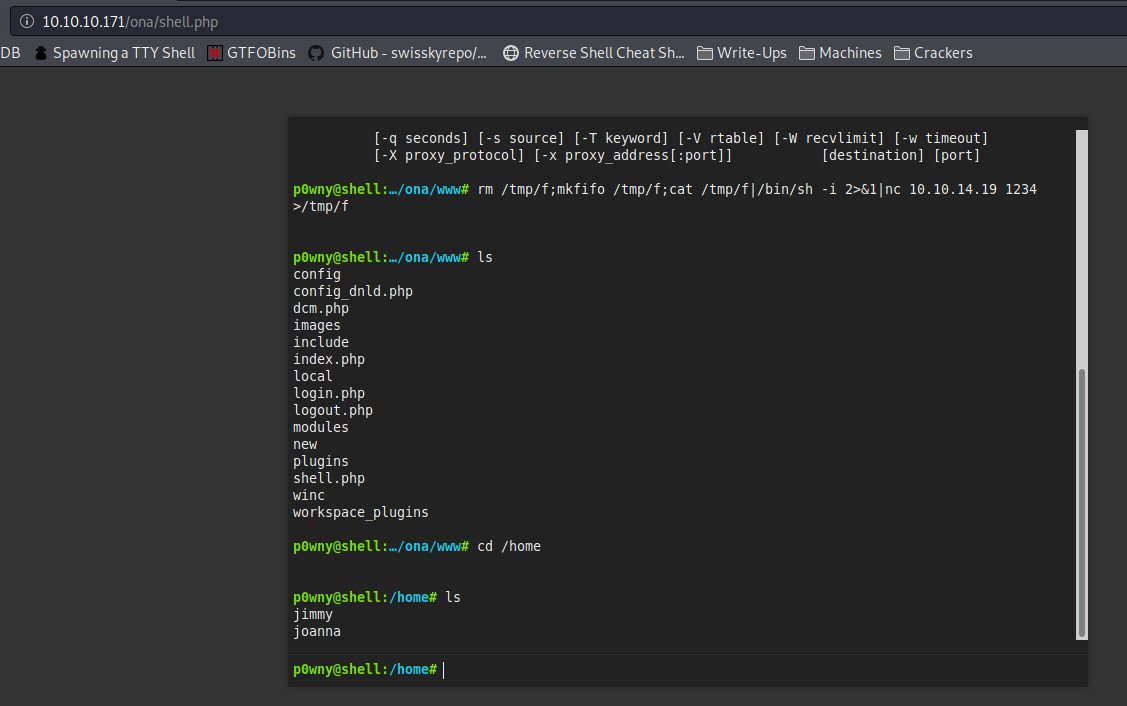Click 'images' in the listing

point(316,326)
